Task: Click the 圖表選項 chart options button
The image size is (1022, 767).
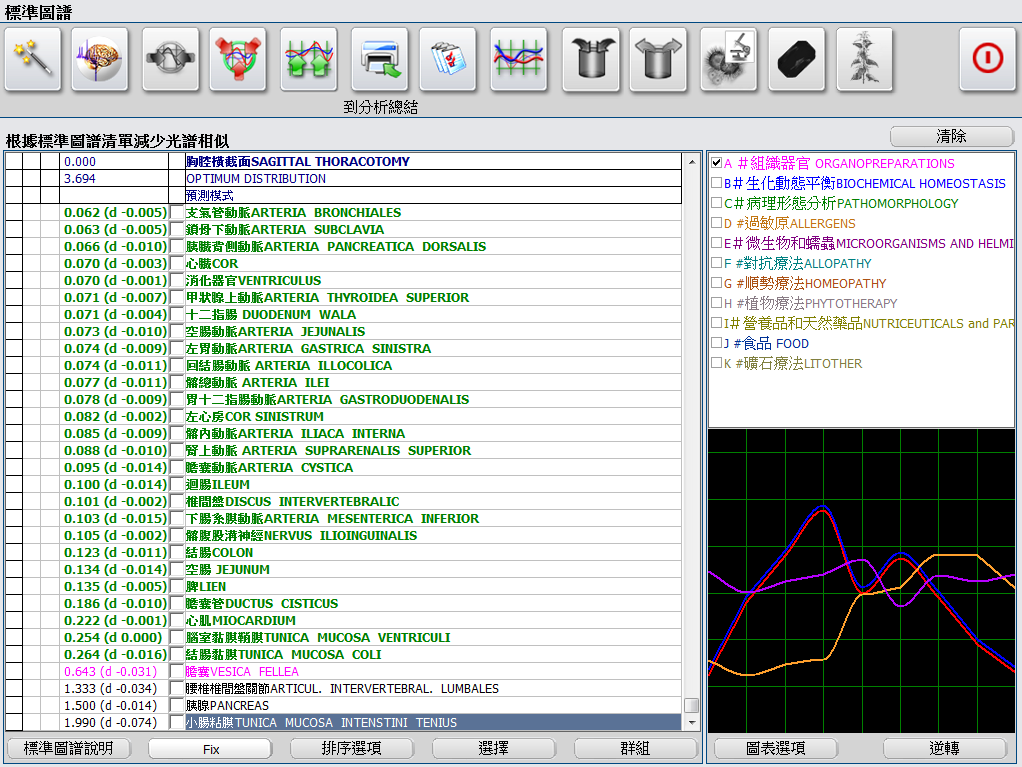Action: tap(777, 748)
